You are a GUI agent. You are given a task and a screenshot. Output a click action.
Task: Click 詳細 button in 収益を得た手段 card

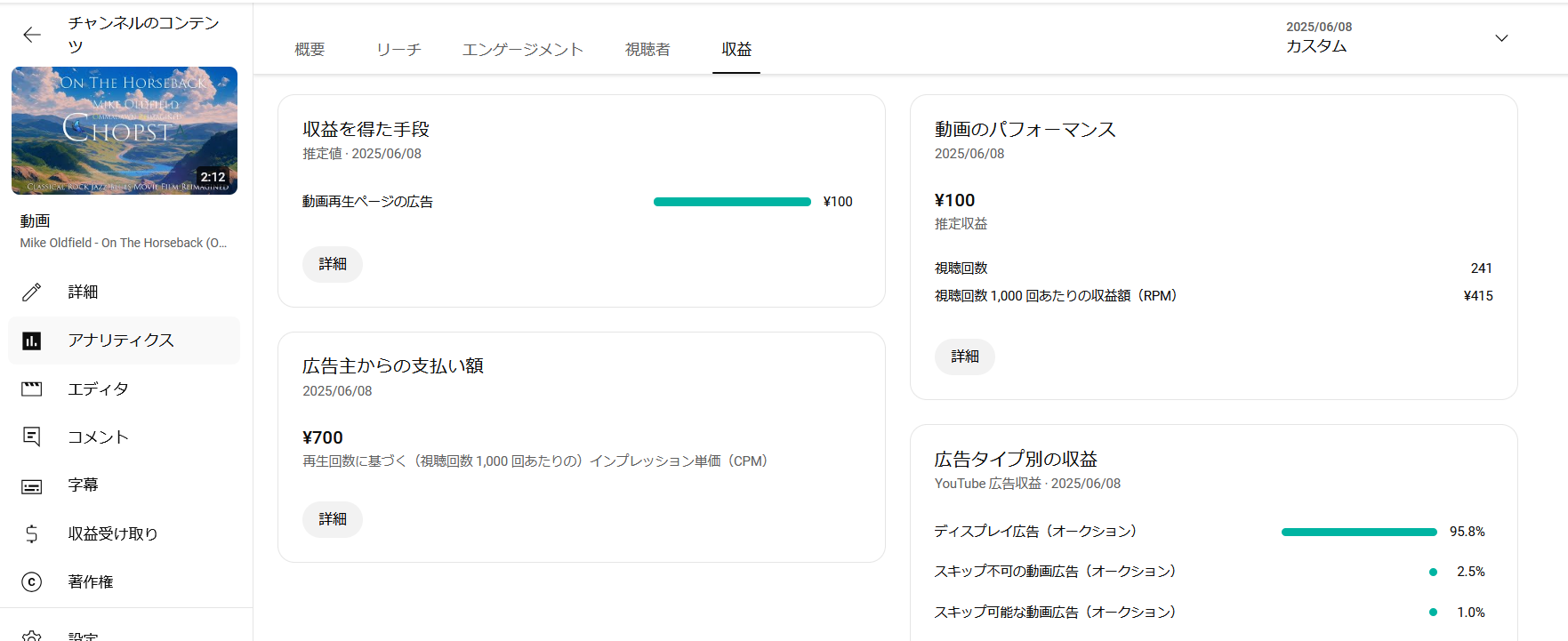click(x=333, y=264)
